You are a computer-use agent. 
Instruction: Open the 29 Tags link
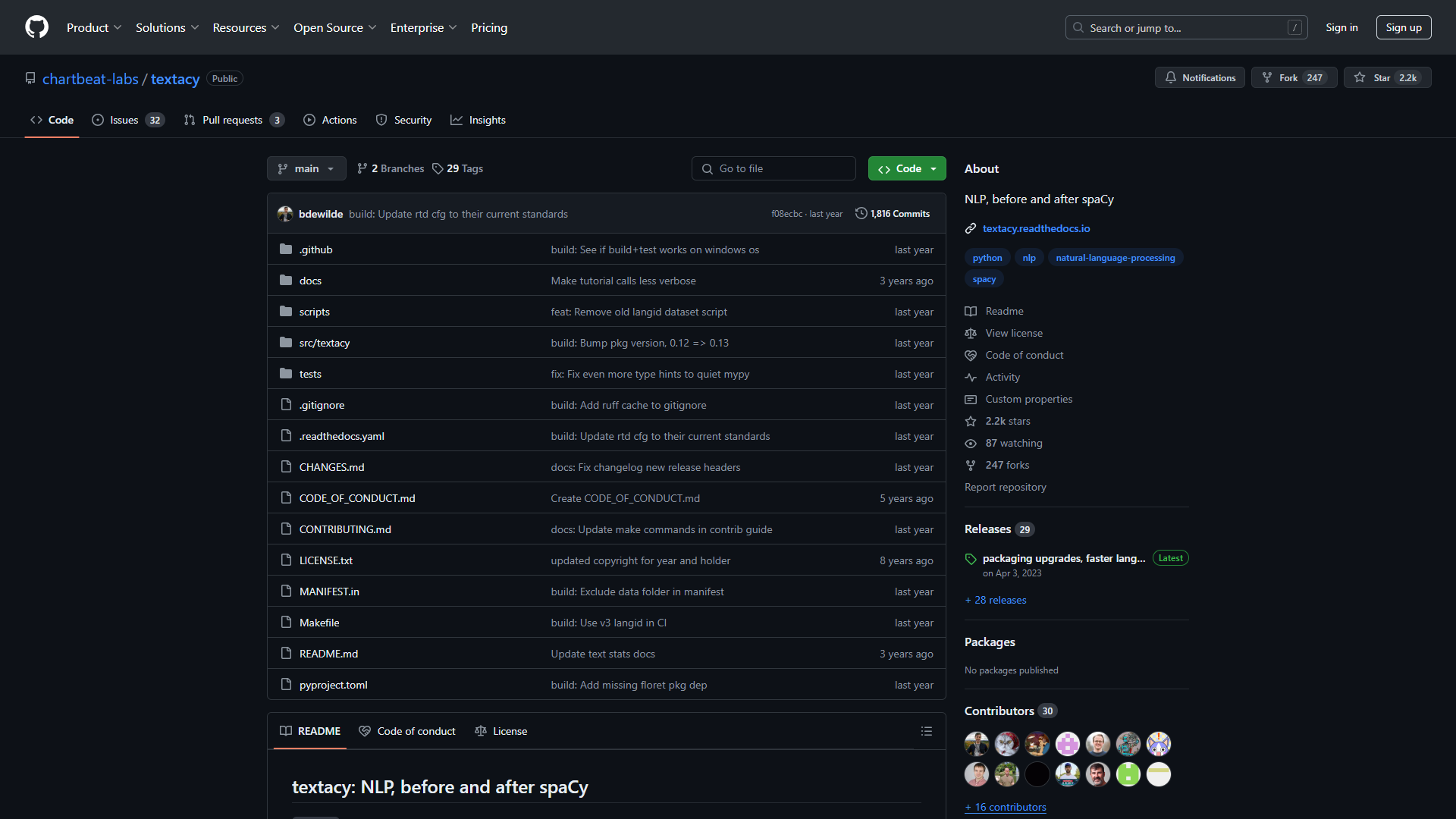tap(457, 168)
